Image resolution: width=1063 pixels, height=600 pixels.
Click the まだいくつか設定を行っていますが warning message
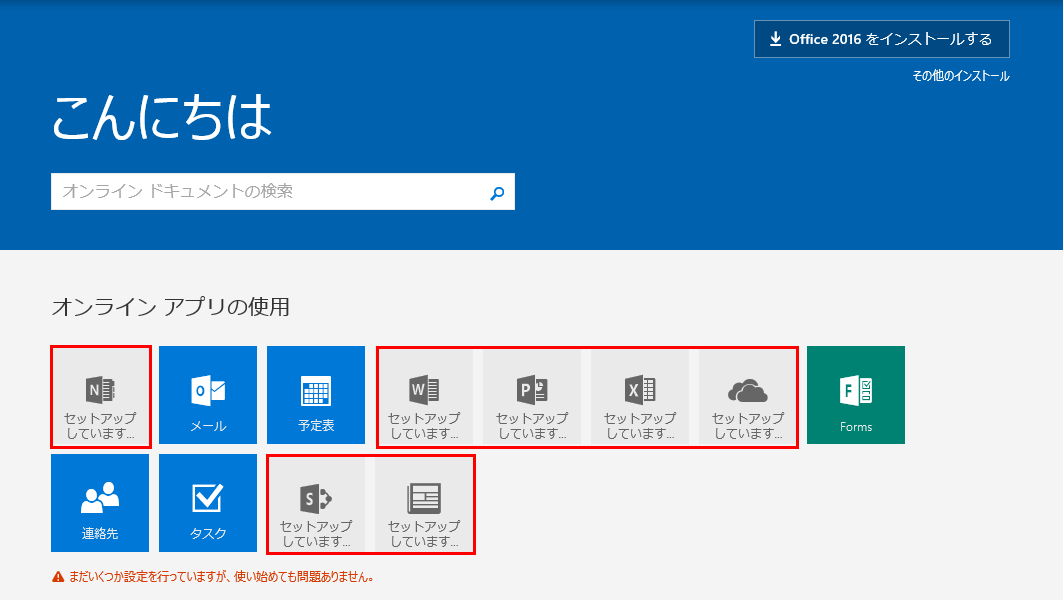pyautogui.click(x=221, y=577)
